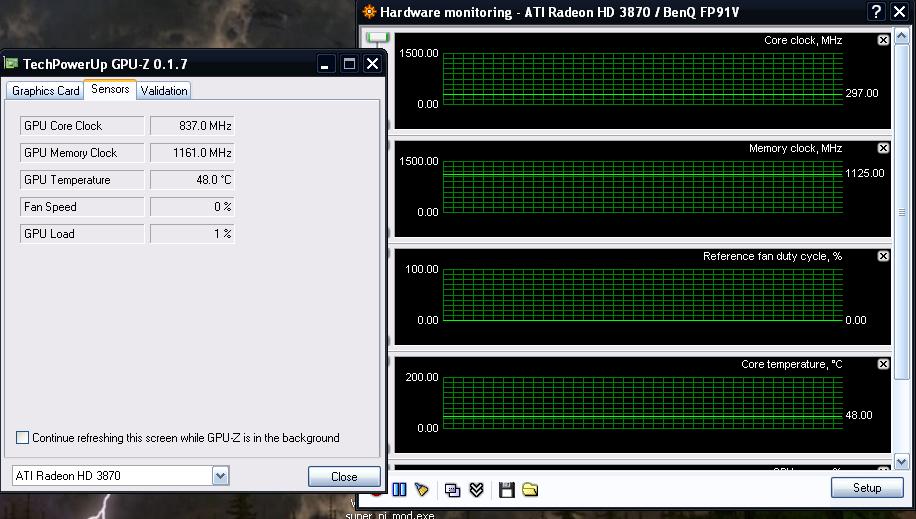Click the GPU Memory Clock value 1161.0 MHz
The image size is (916, 519).
[x=192, y=153]
